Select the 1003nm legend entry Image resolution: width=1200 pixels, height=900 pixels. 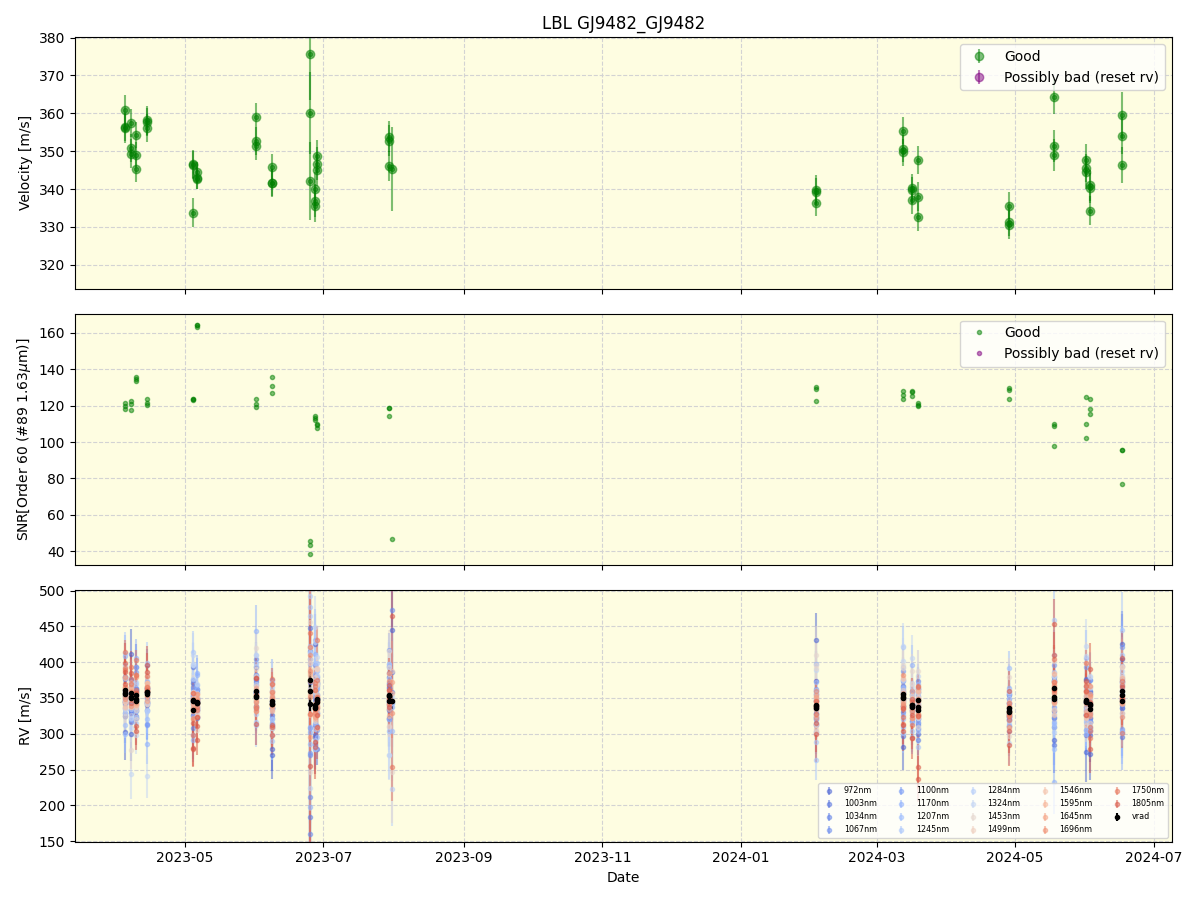point(850,803)
